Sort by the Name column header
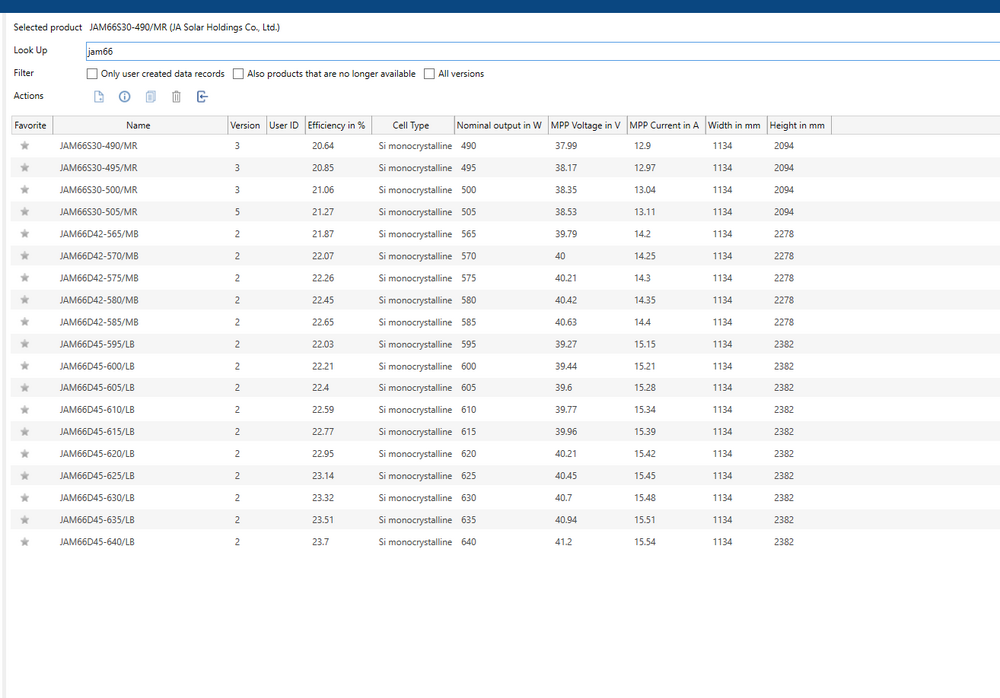 tap(138, 126)
